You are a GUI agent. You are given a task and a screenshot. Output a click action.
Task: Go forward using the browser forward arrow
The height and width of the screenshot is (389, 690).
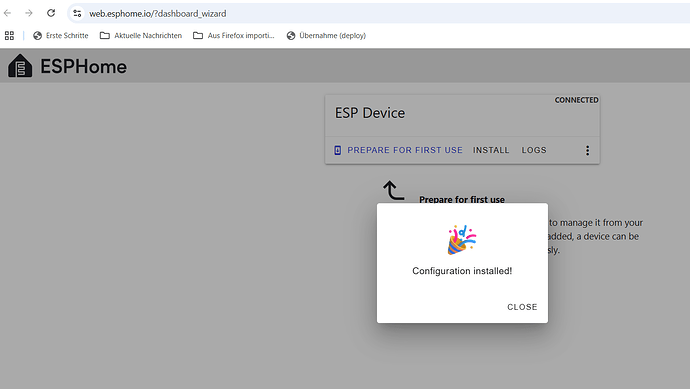(29, 13)
